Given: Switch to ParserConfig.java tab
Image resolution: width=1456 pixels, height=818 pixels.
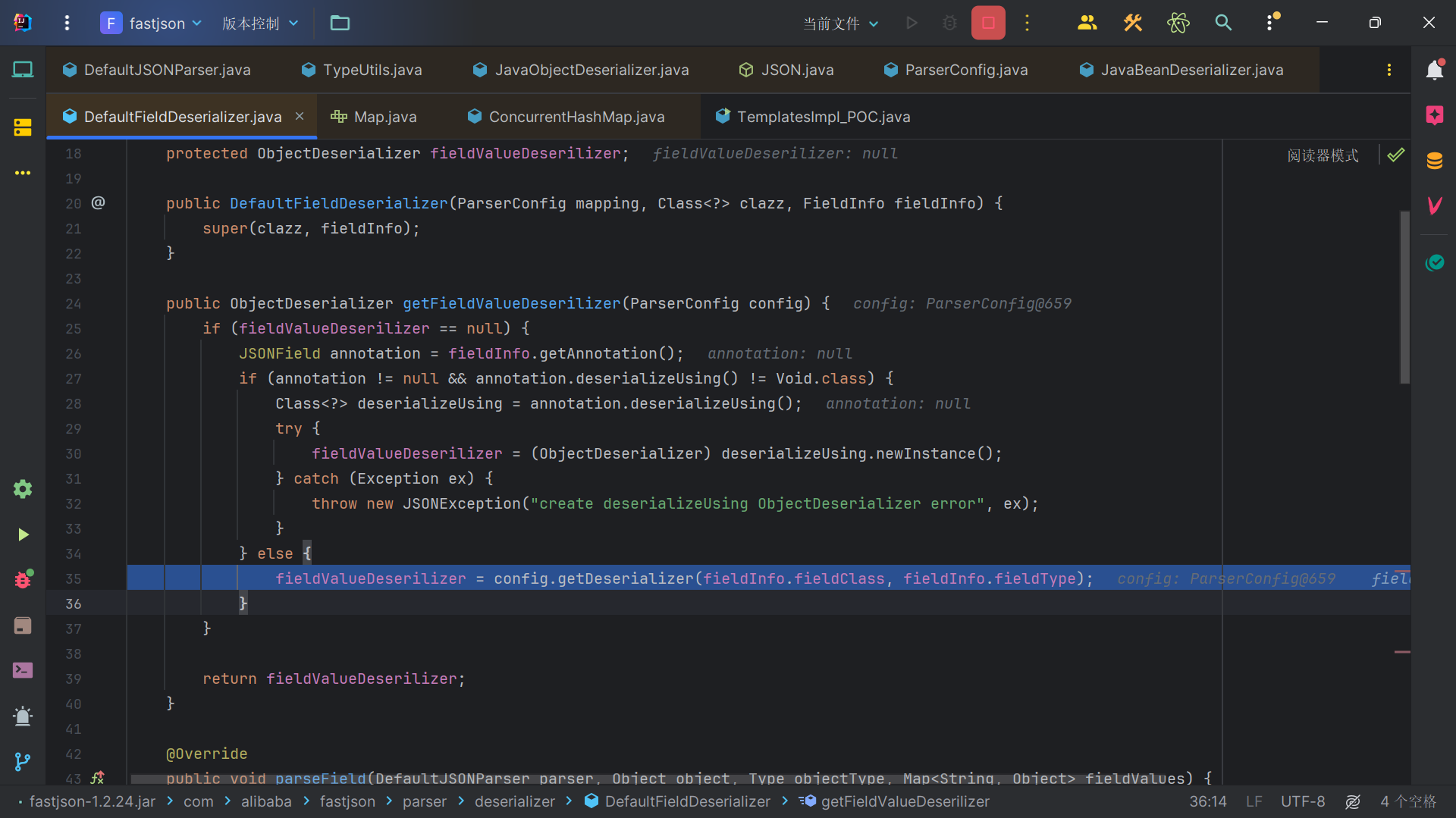Looking at the screenshot, I should coord(956,70).
